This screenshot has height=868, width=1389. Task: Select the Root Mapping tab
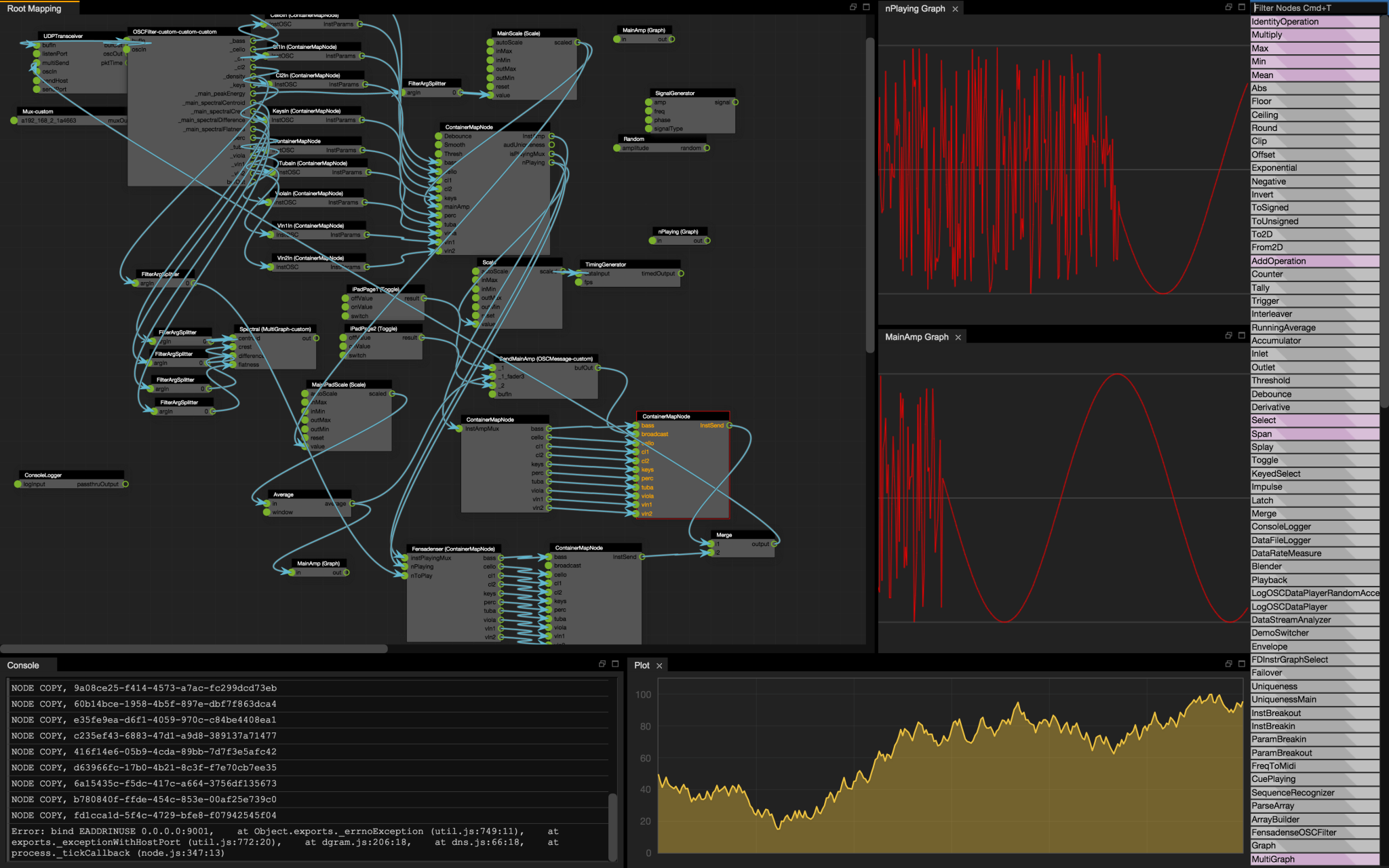[x=35, y=8]
